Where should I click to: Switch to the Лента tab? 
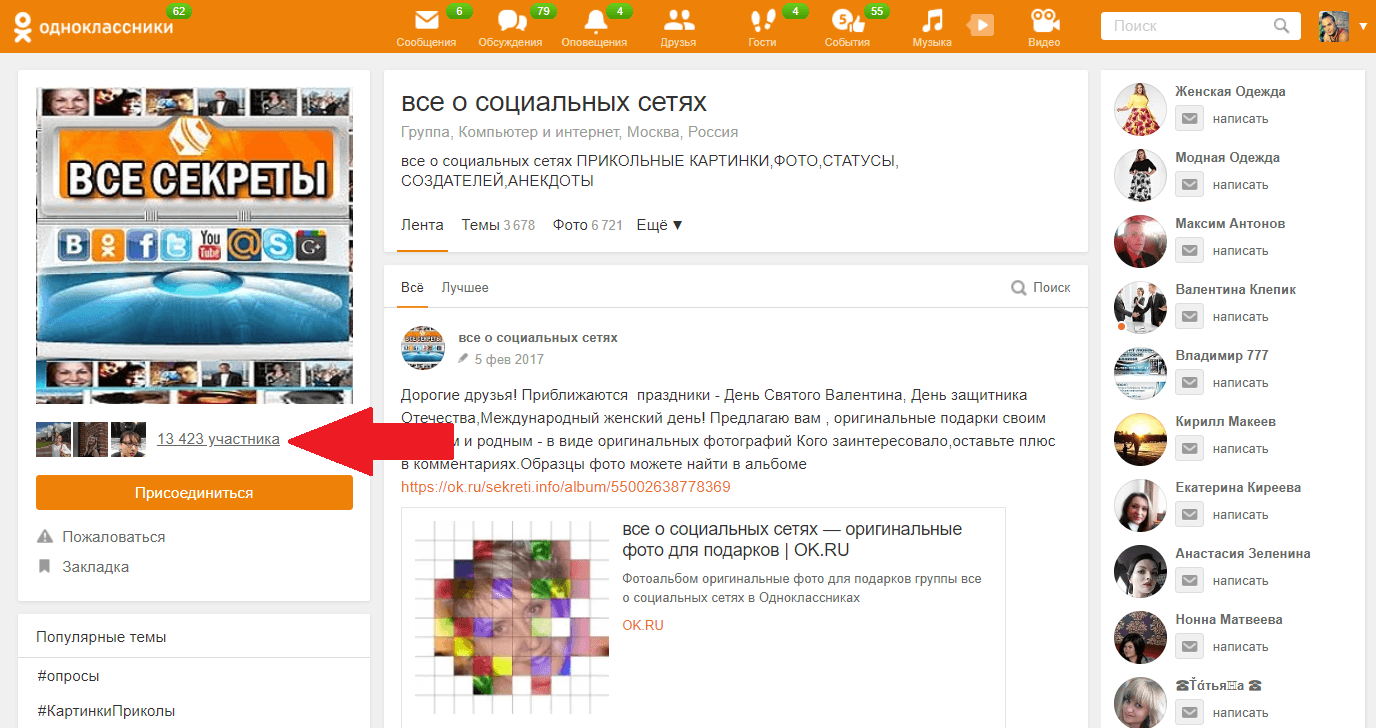[x=423, y=225]
